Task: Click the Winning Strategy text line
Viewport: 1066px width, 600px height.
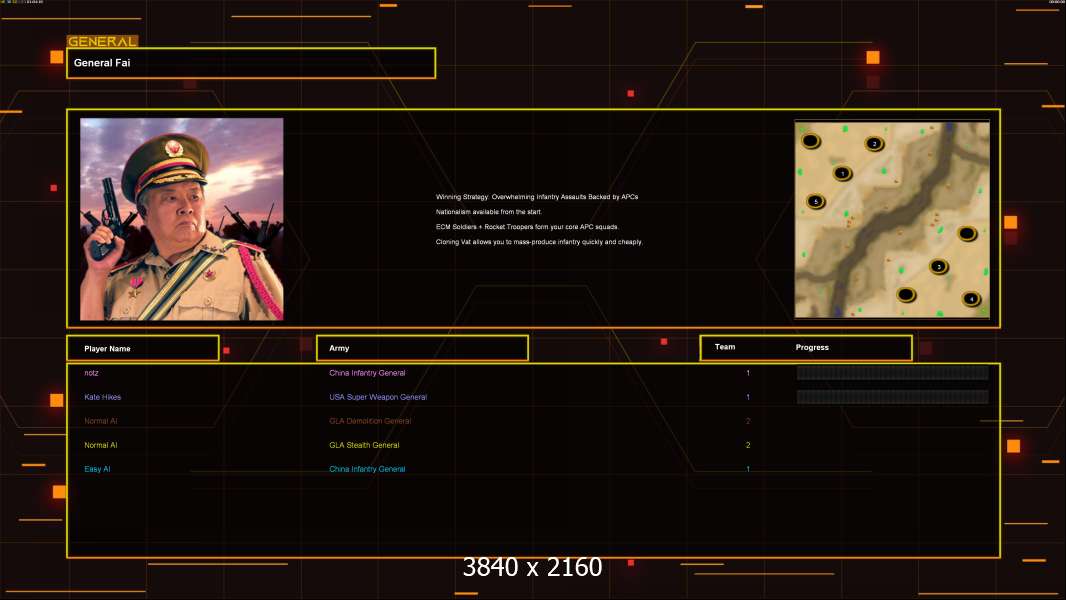Action: tap(537, 197)
